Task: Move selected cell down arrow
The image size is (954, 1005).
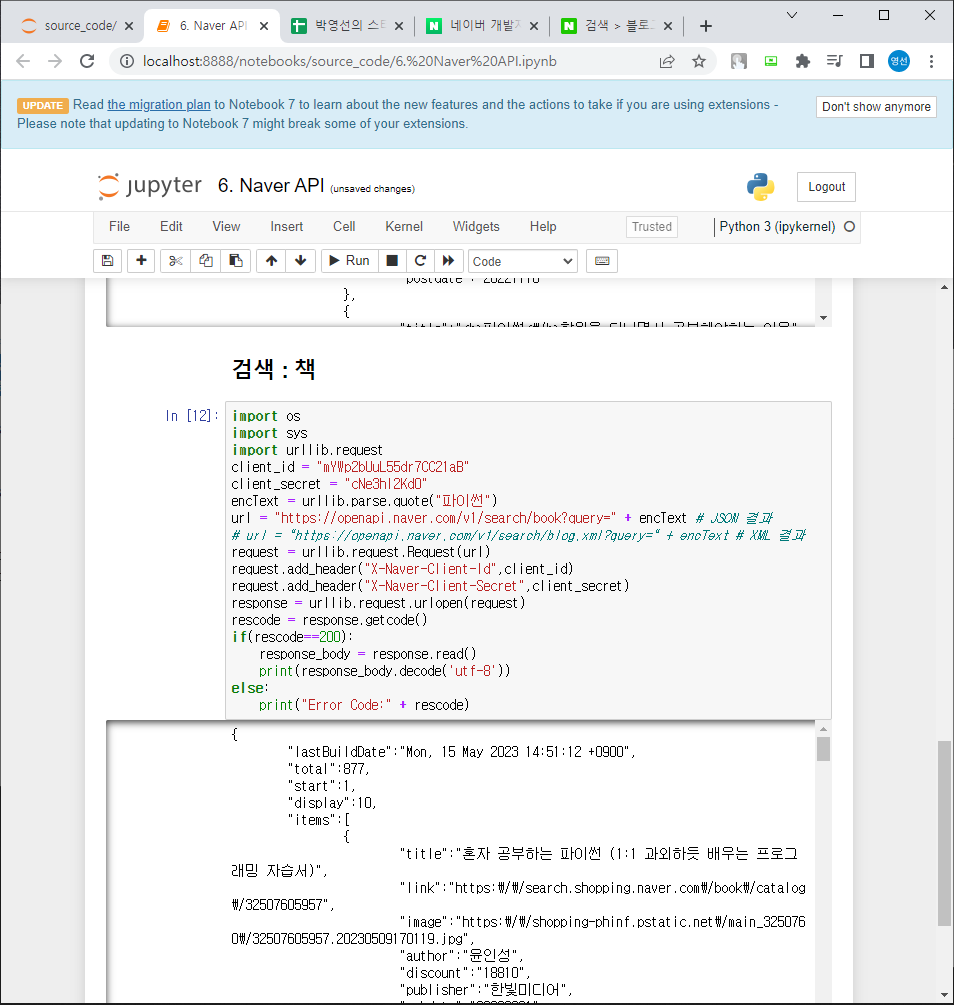Action: 301,261
